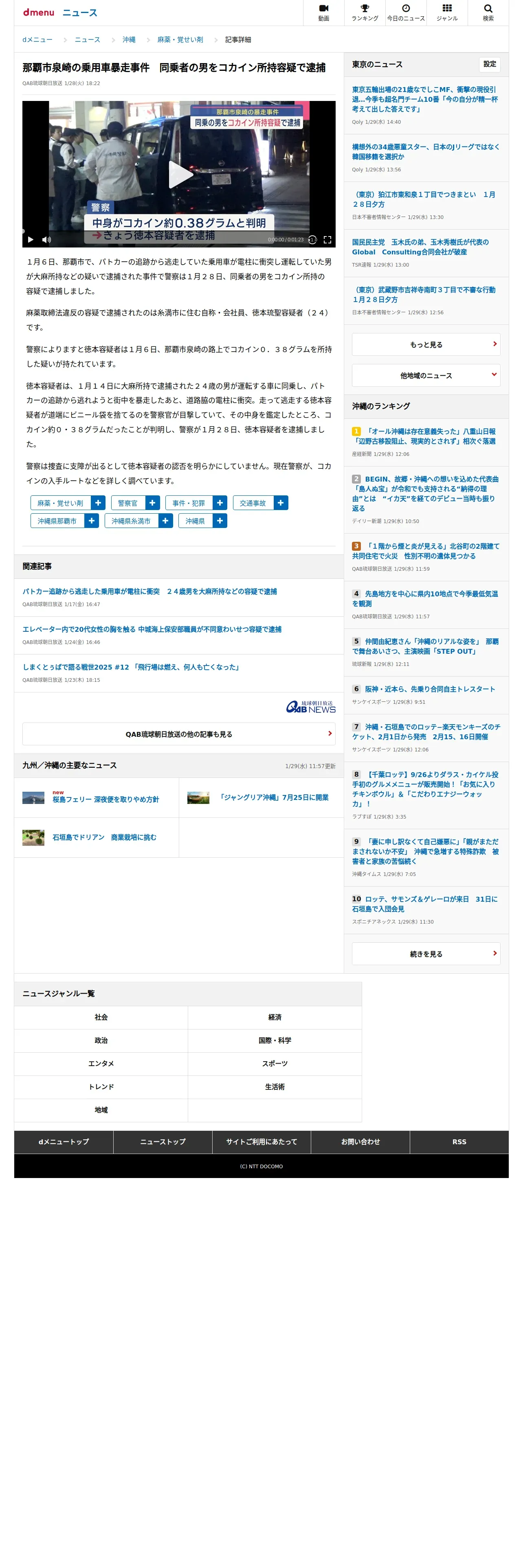Go to ニュース breadcrumb

tap(87, 39)
